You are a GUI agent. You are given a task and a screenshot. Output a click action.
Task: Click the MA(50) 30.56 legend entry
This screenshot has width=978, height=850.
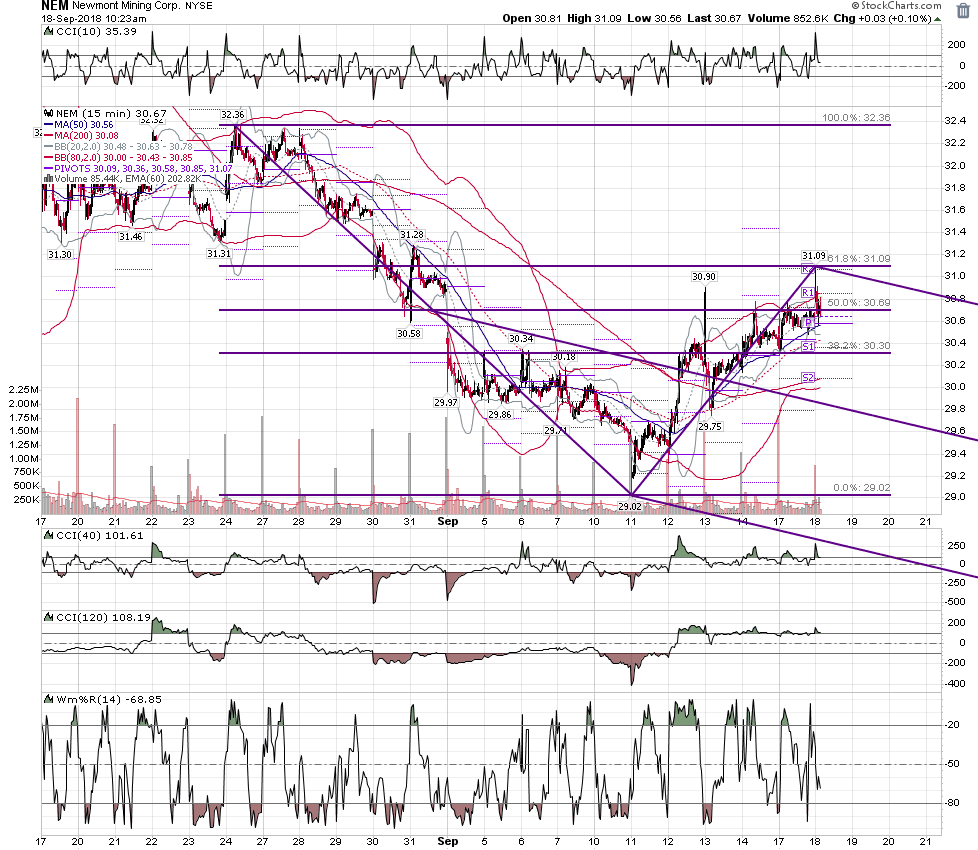(x=79, y=125)
